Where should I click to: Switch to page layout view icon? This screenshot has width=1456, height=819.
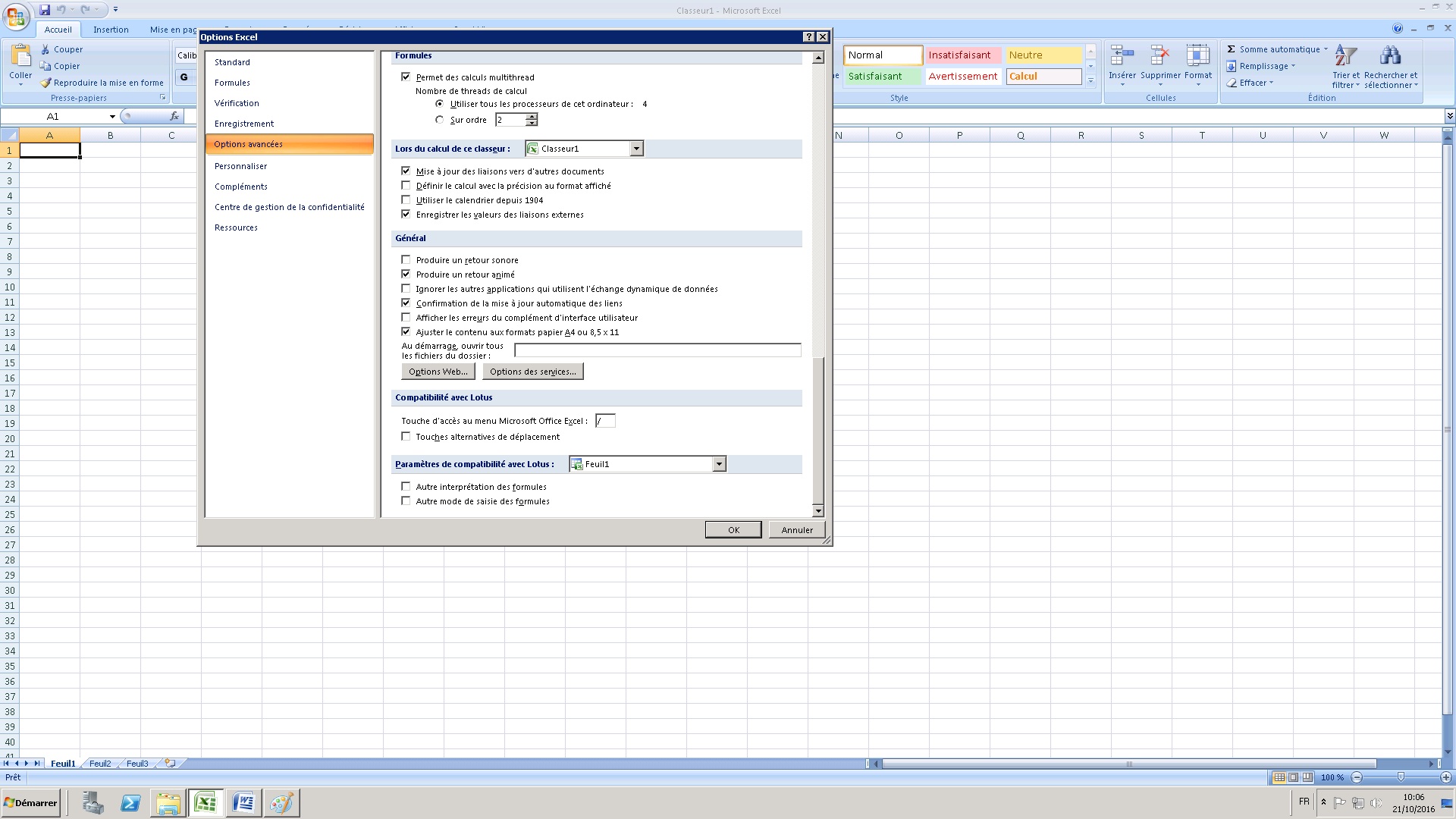[x=1294, y=777]
